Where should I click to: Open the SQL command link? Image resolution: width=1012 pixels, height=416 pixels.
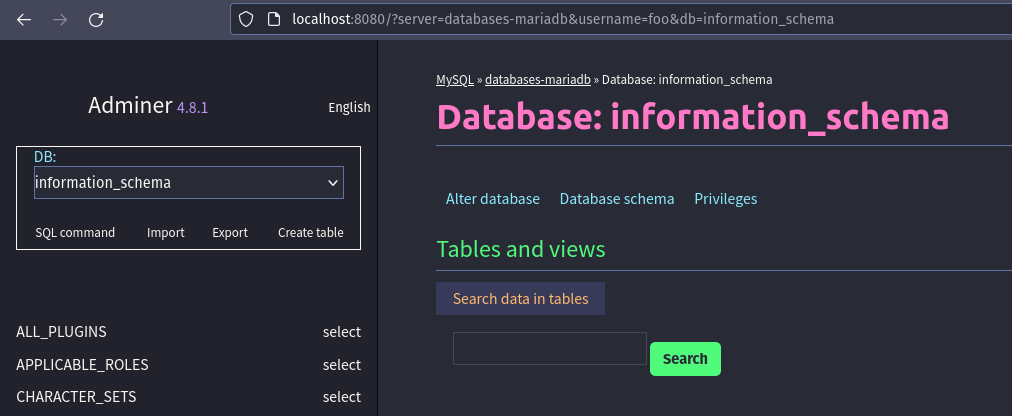coord(75,232)
